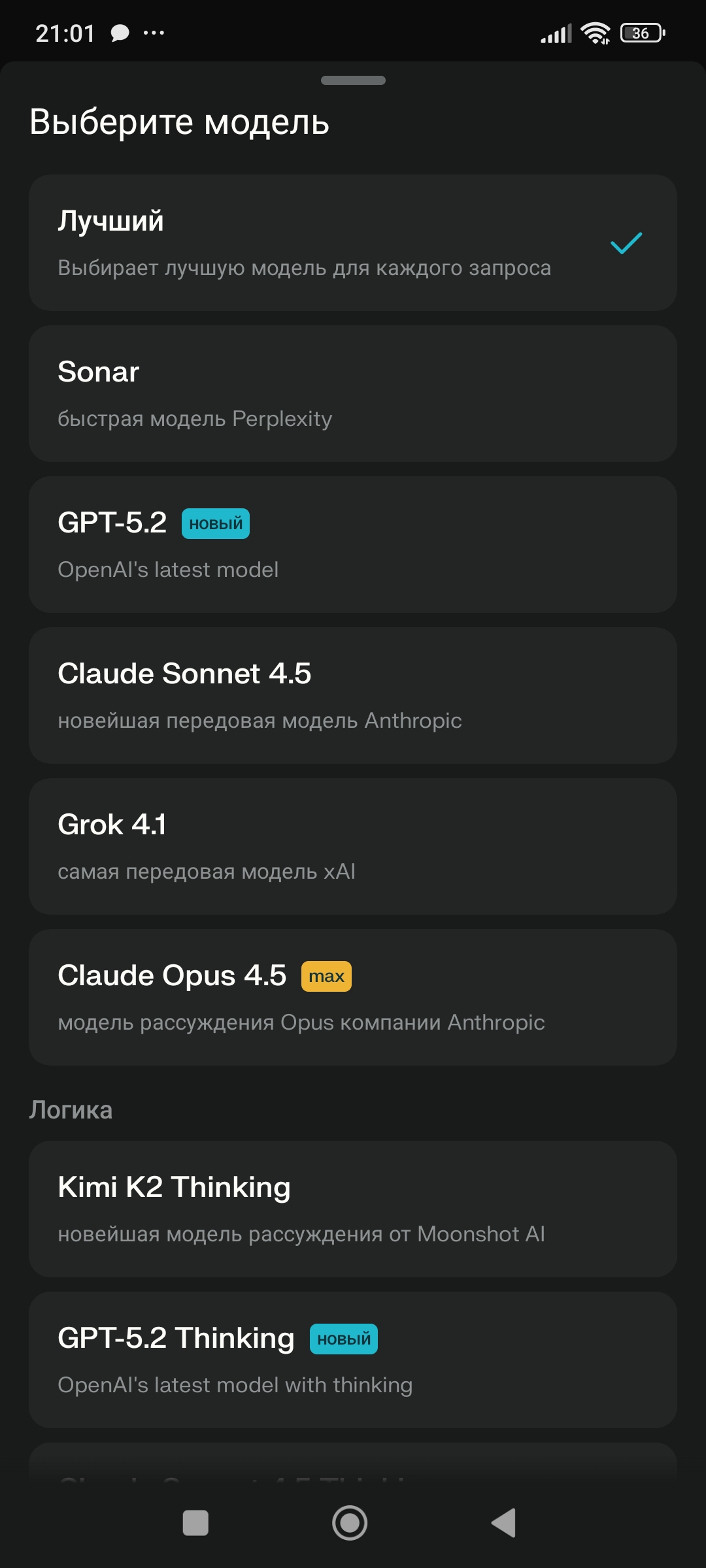Tap the Android back navigation triangle
Screen dimensions: 706x1568
point(504,1523)
